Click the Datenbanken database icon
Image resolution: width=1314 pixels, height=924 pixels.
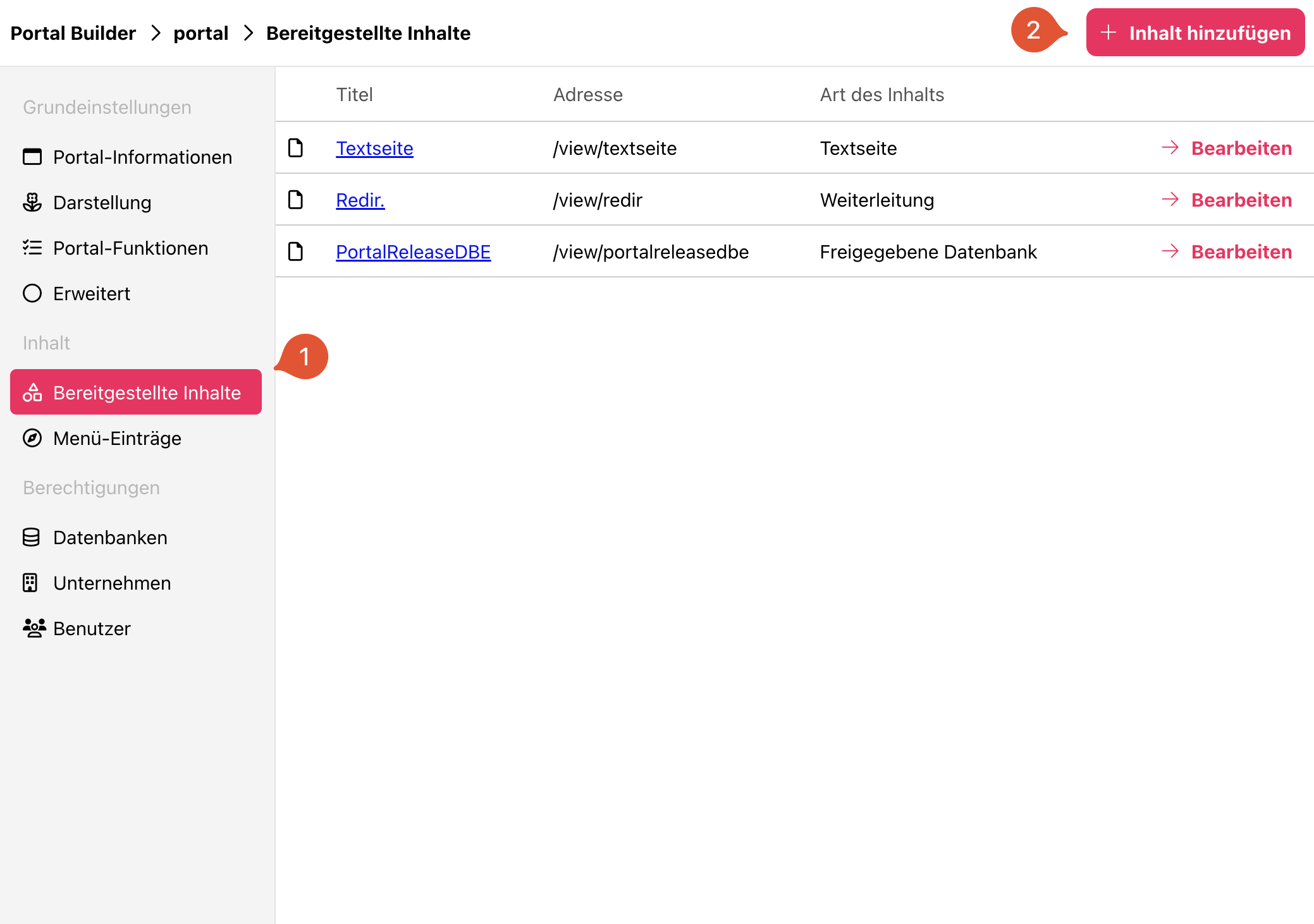click(31, 537)
